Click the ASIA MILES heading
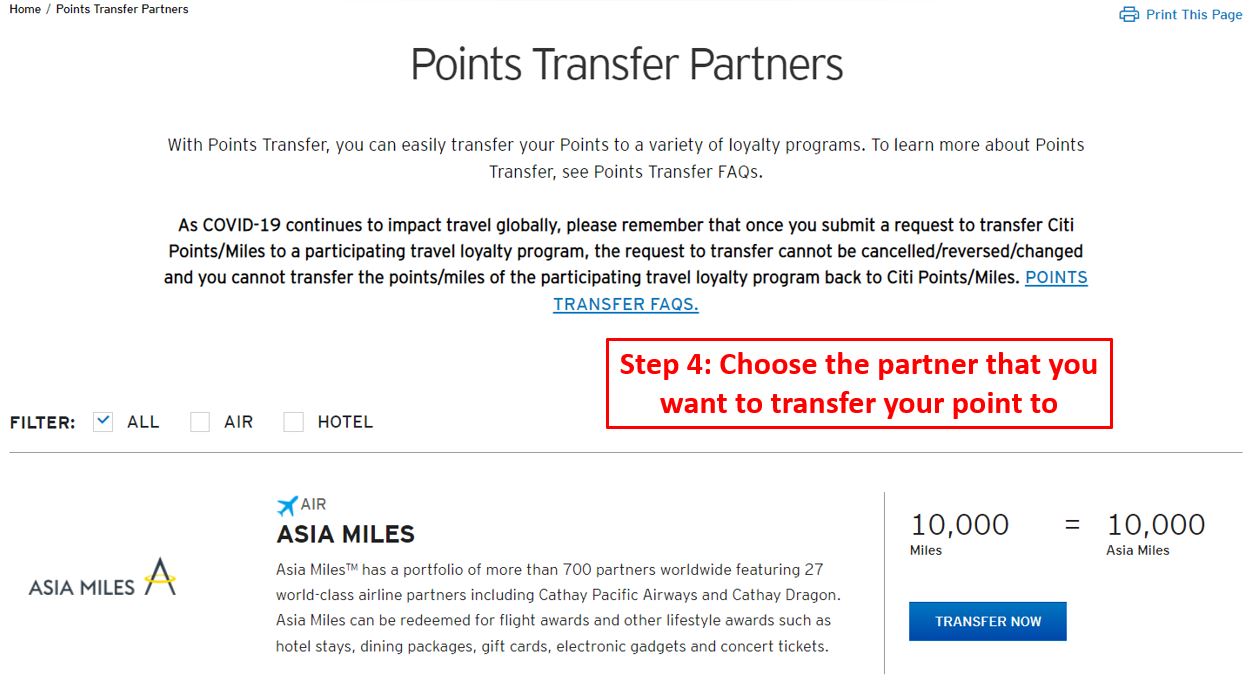The height and width of the screenshot is (694, 1252). (x=345, y=534)
